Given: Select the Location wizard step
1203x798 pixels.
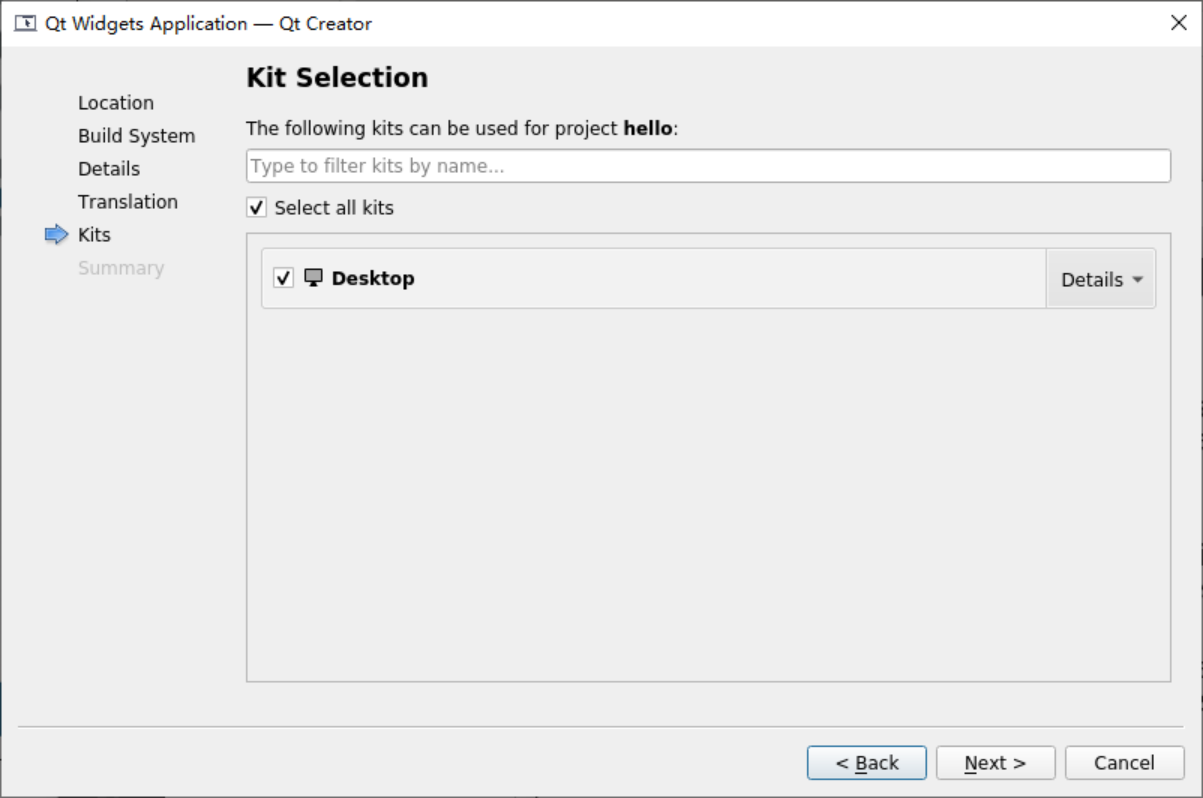Looking at the screenshot, I should [116, 103].
